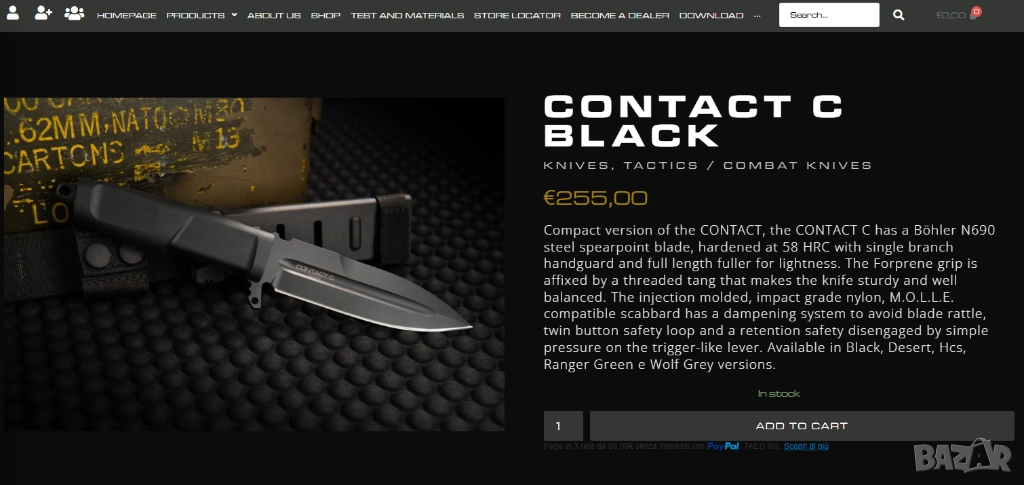Open the Shop menu item
The image size is (1024, 485).
click(x=325, y=15)
